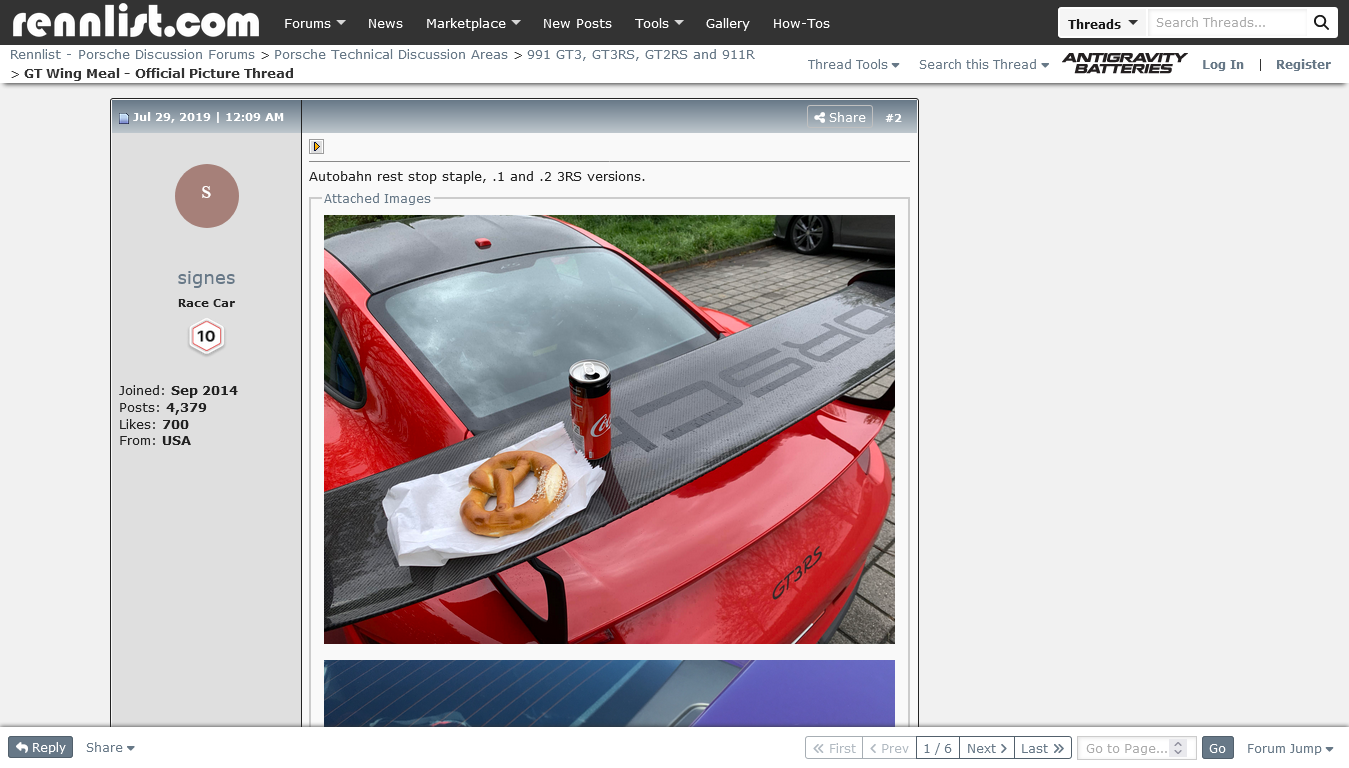The height and width of the screenshot is (768, 1349).
Task: Click the Likes: 700 text
Action: [154, 424]
